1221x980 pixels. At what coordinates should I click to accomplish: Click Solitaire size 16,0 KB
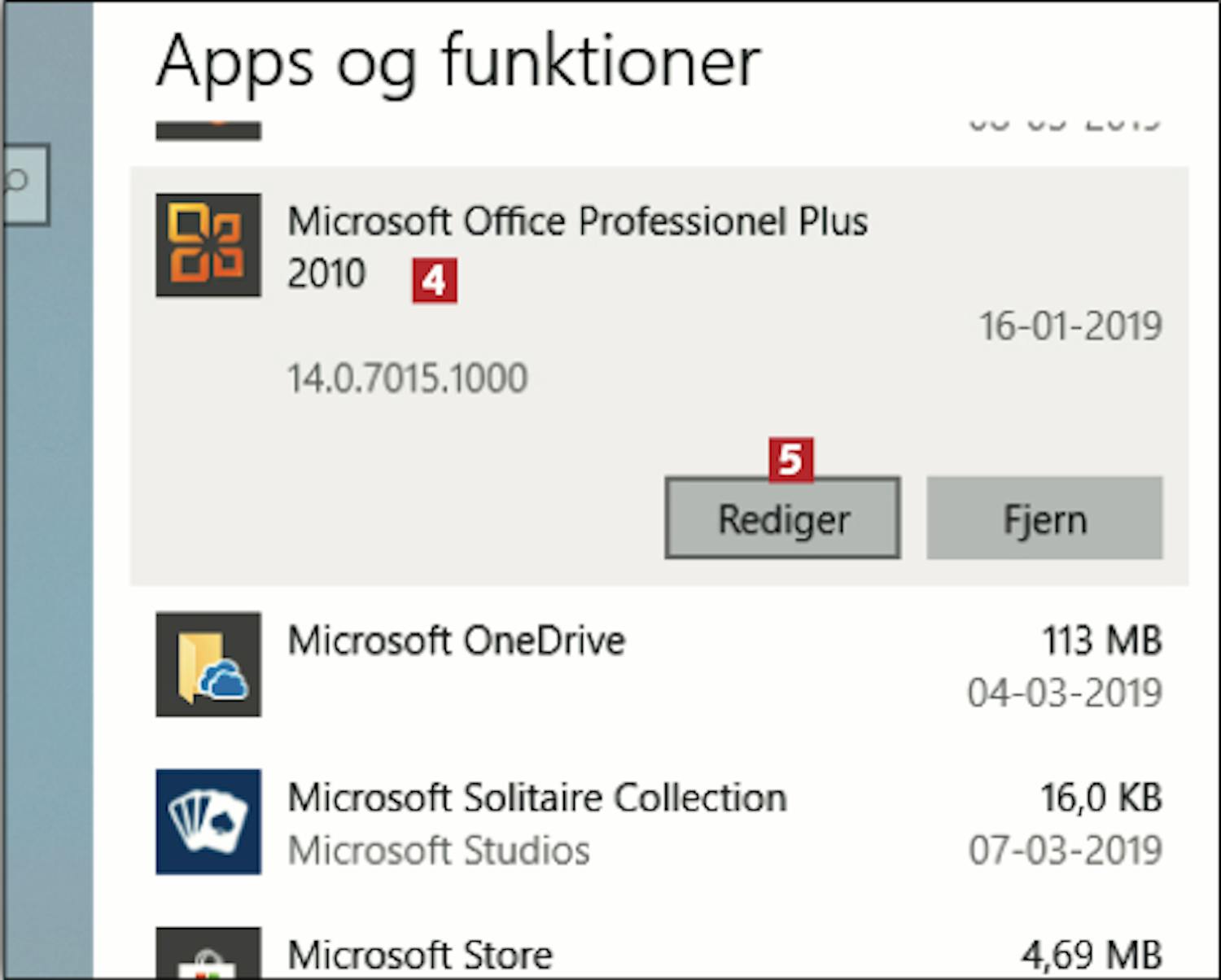[x=1101, y=798]
